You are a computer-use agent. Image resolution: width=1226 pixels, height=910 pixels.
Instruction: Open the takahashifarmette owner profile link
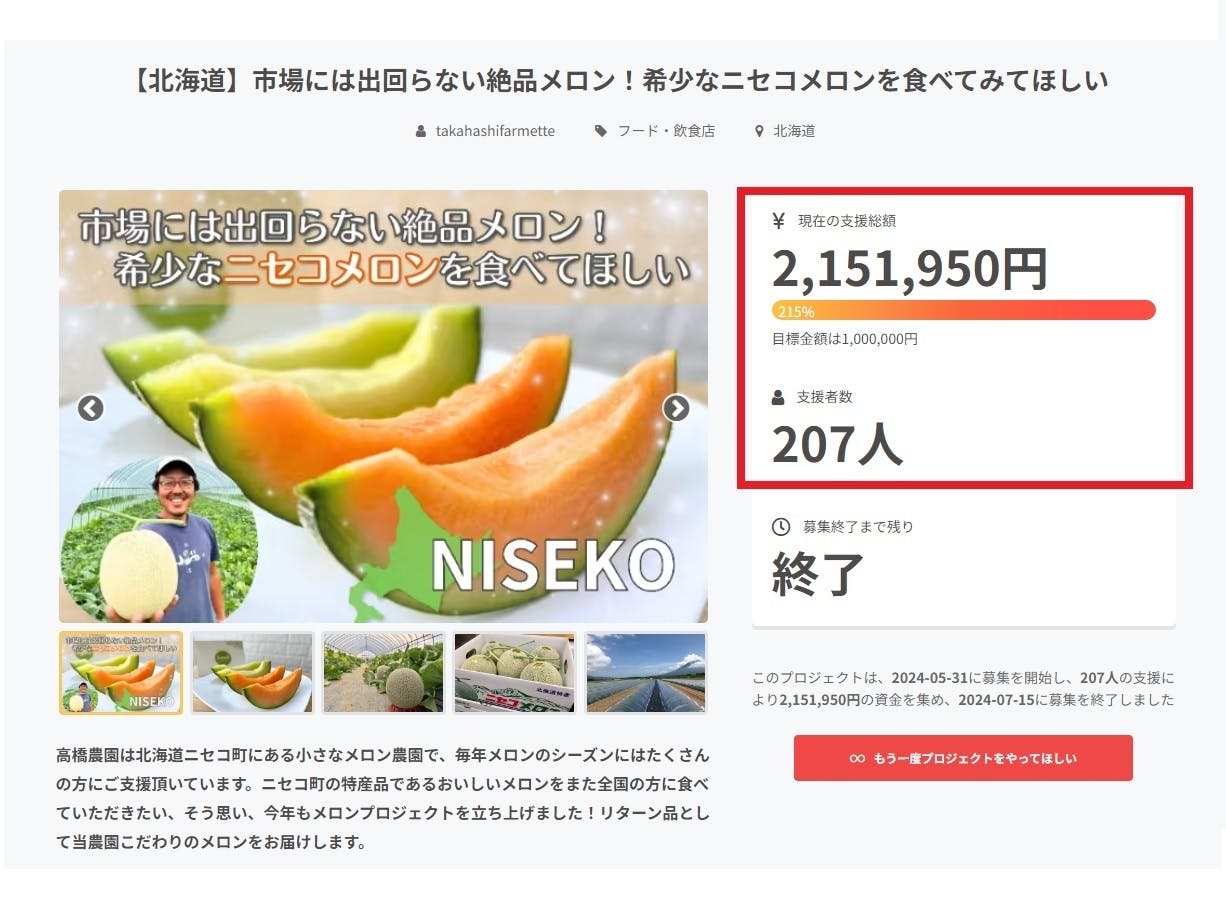point(495,131)
